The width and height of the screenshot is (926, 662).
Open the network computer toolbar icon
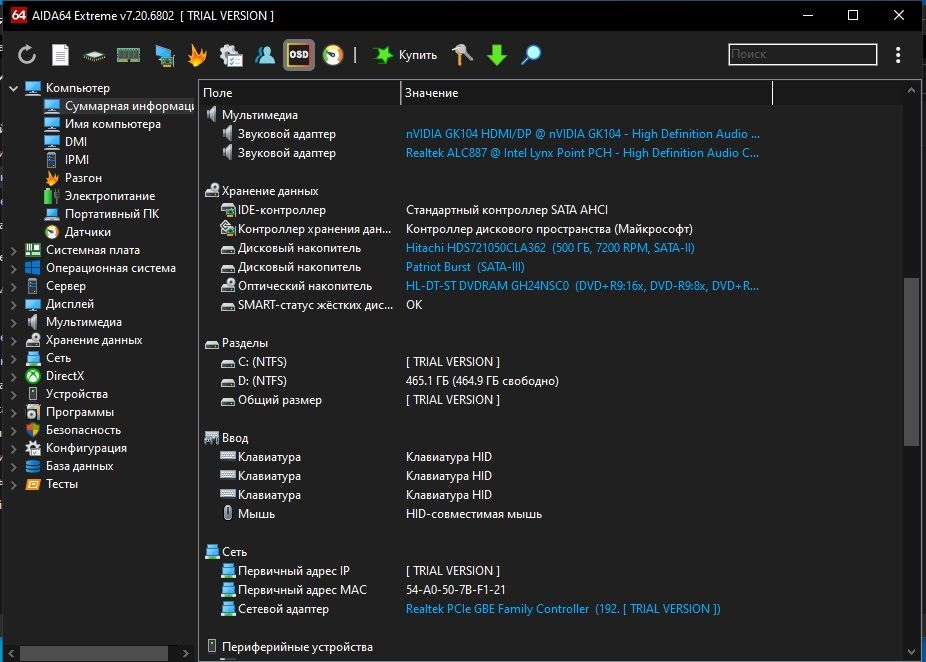[x=164, y=56]
